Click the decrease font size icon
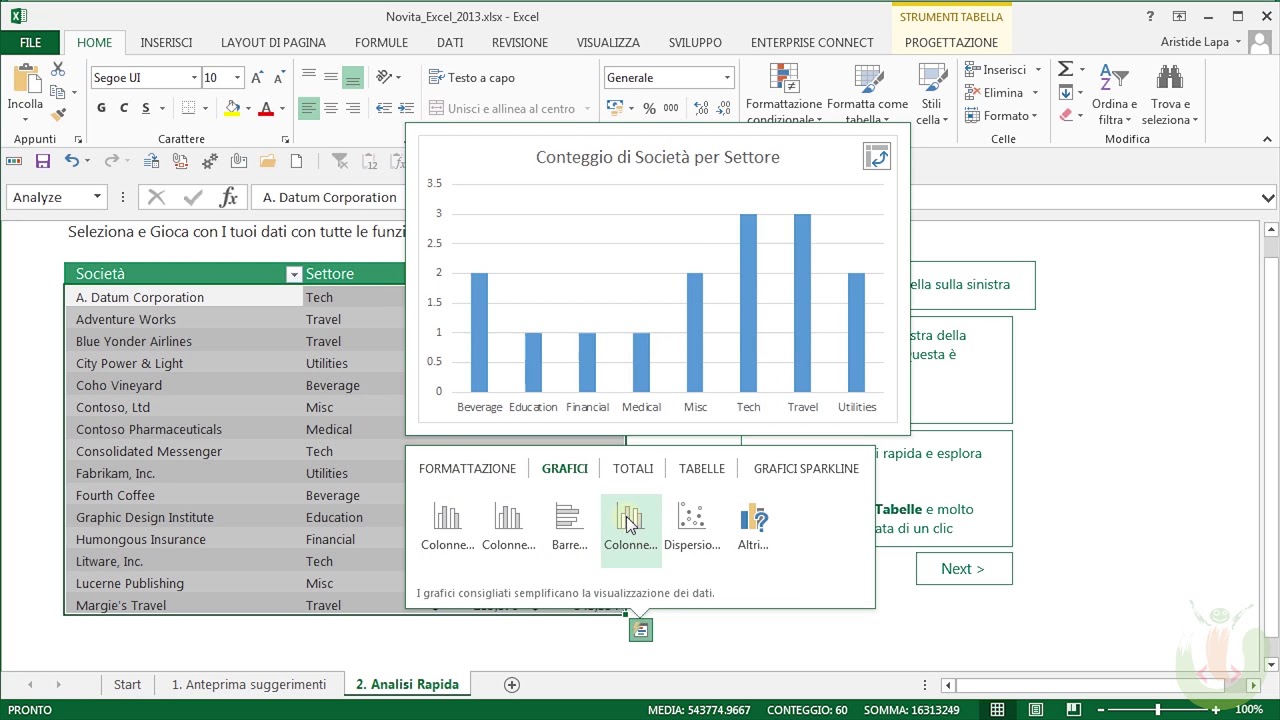Screen dimensions: 1280x720 tap(278, 78)
